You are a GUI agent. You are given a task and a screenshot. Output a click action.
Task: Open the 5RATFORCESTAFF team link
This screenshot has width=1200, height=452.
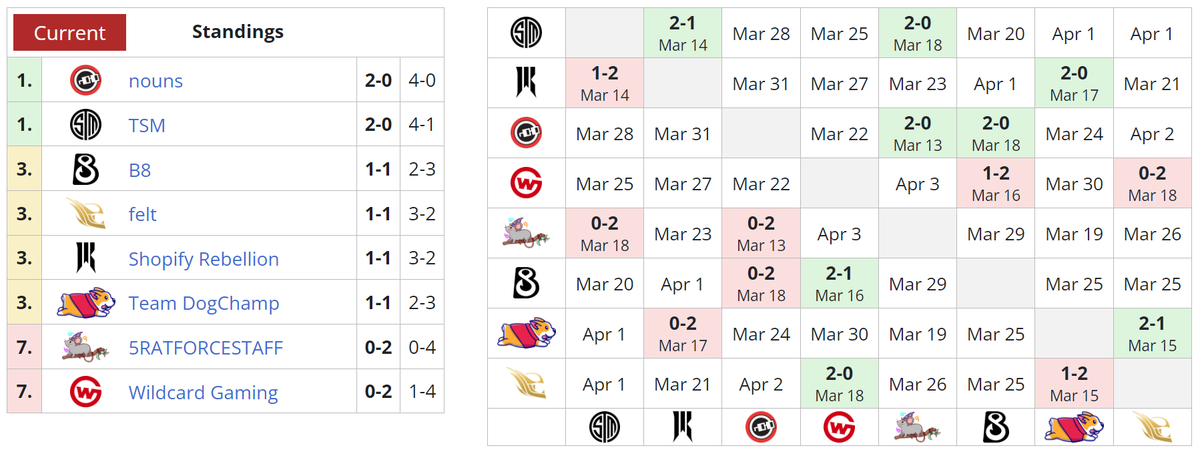tap(205, 348)
